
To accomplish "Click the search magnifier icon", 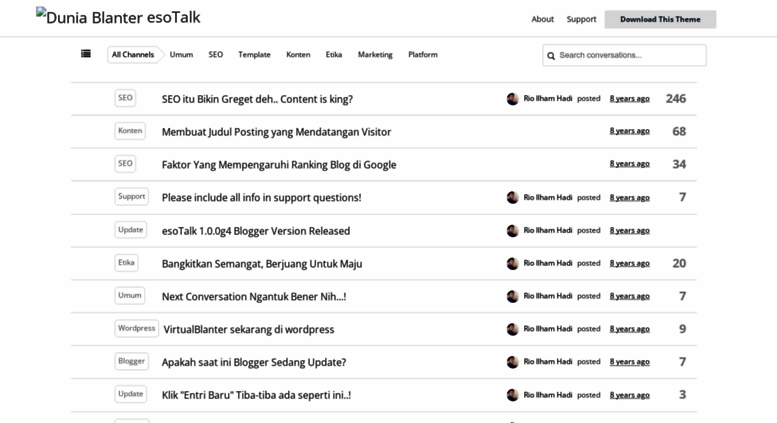I will coord(551,56).
